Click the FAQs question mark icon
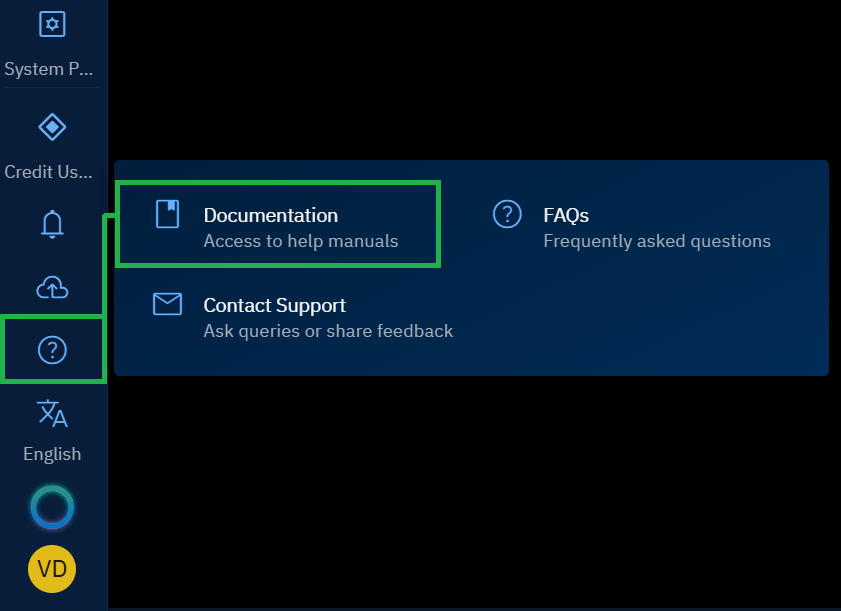This screenshot has height=611, width=841. [x=507, y=214]
